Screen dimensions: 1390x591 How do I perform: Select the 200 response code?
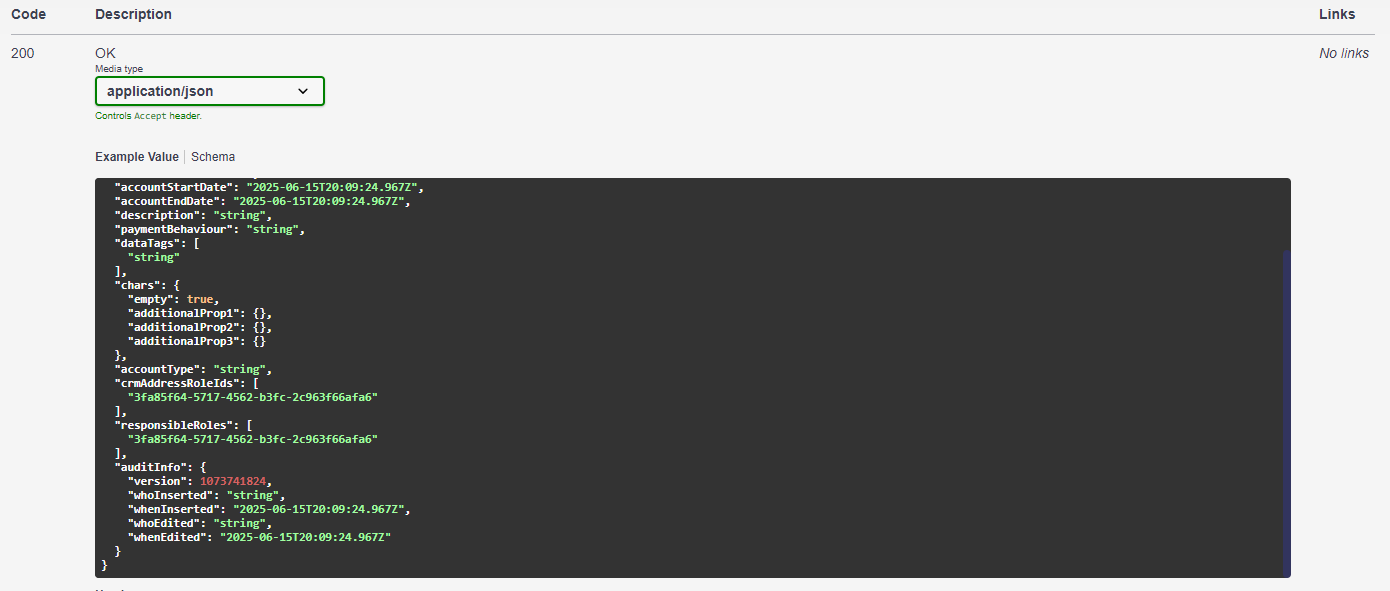(x=22, y=52)
